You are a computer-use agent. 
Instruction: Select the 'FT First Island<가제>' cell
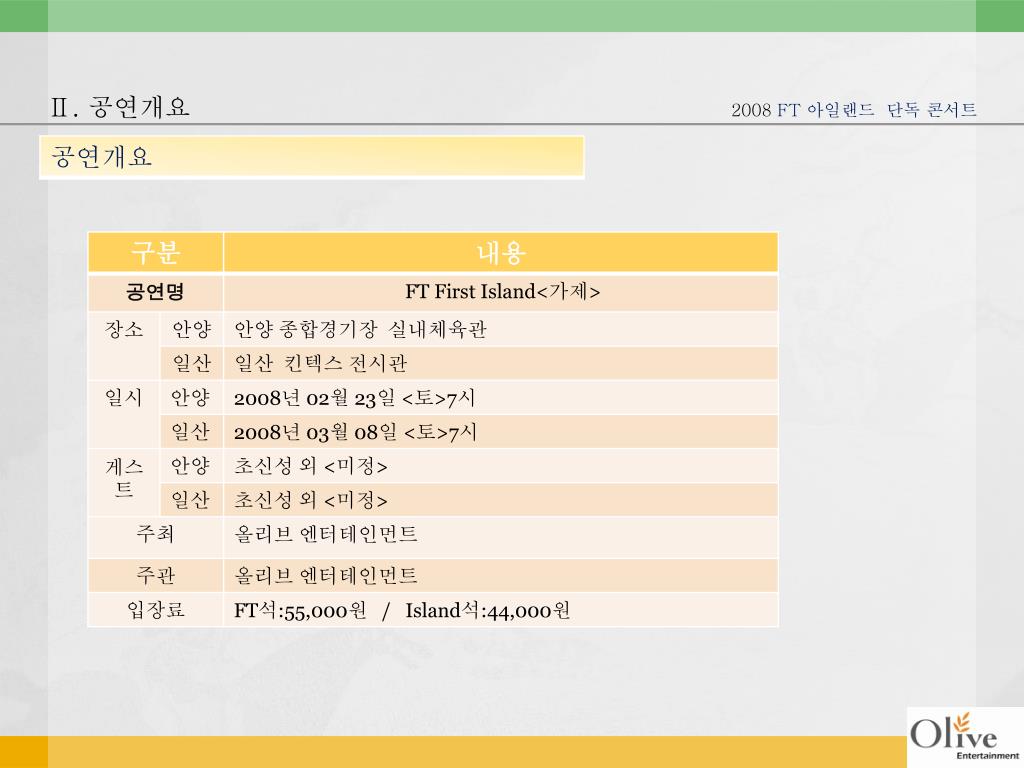[501, 292]
